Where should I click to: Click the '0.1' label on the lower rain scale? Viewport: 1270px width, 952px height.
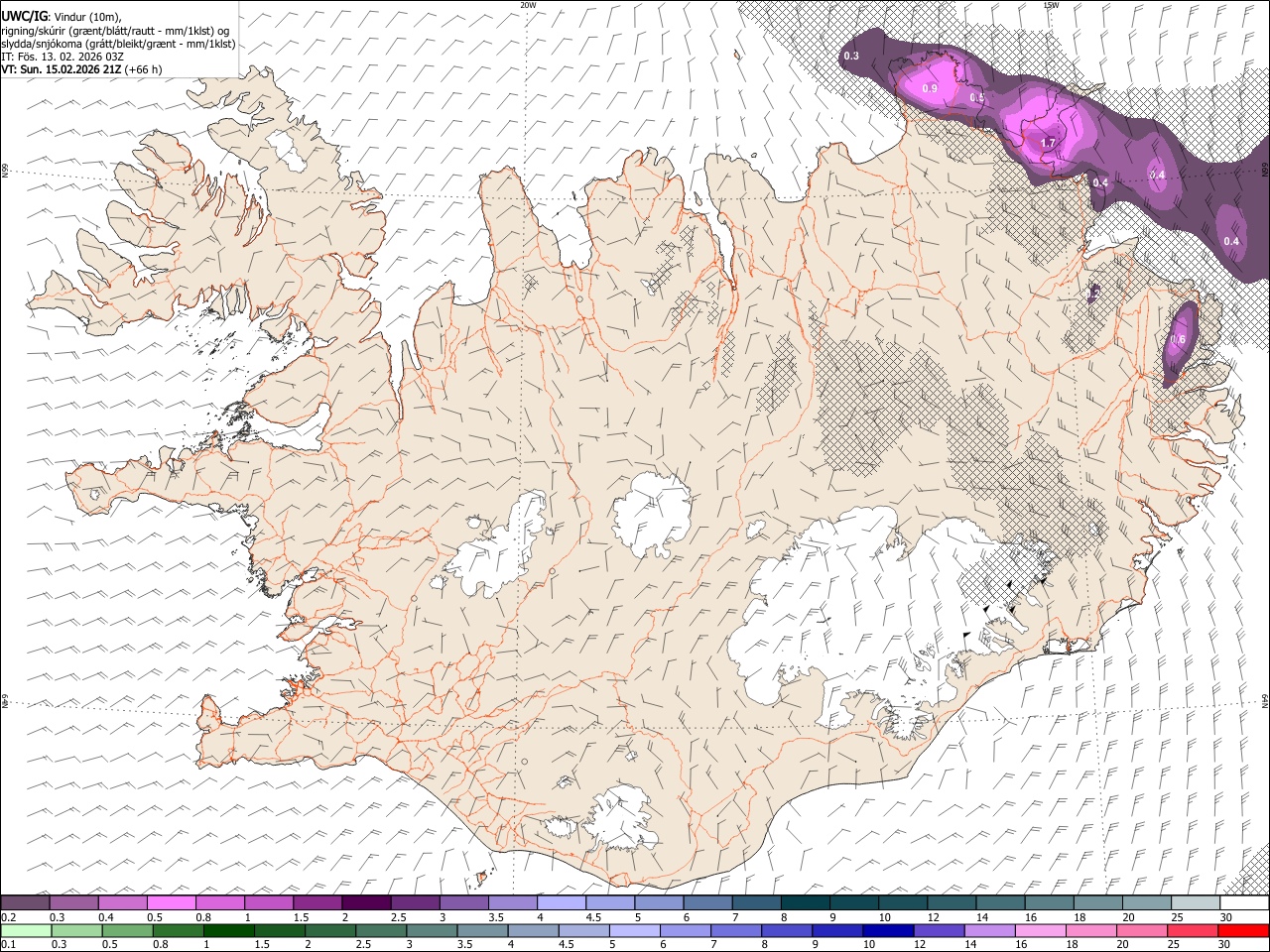point(8,944)
